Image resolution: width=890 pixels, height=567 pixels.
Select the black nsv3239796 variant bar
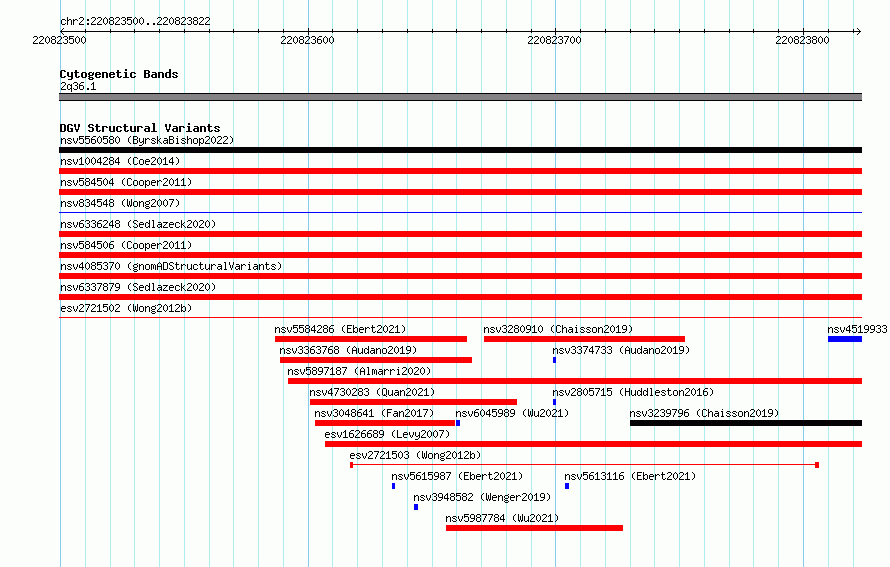point(746,423)
